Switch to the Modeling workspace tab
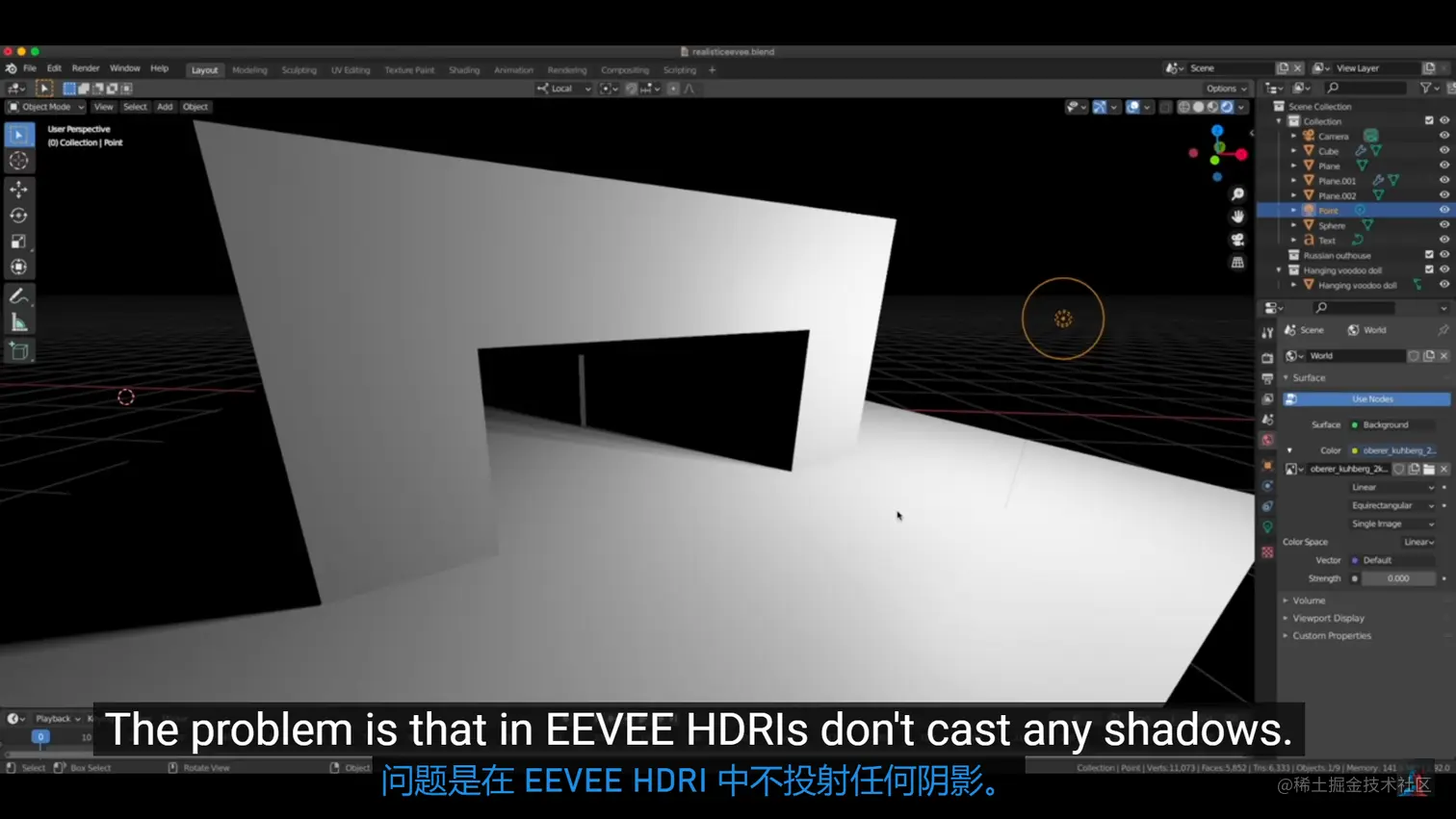Viewport: 1456px width, 819px height. coord(249,70)
